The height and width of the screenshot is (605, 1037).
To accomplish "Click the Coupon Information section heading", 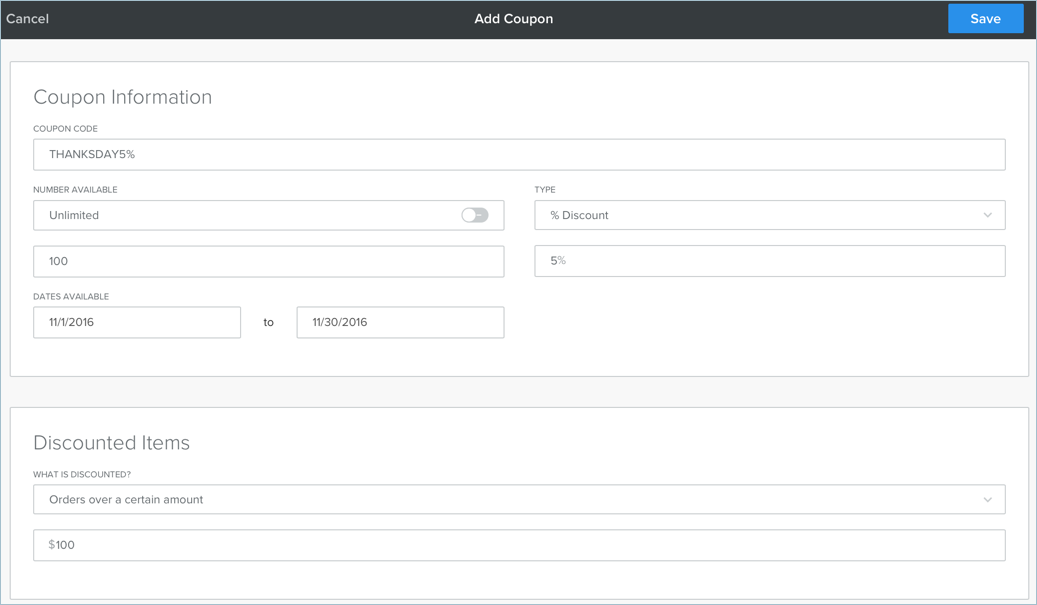I will (x=122, y=97).
